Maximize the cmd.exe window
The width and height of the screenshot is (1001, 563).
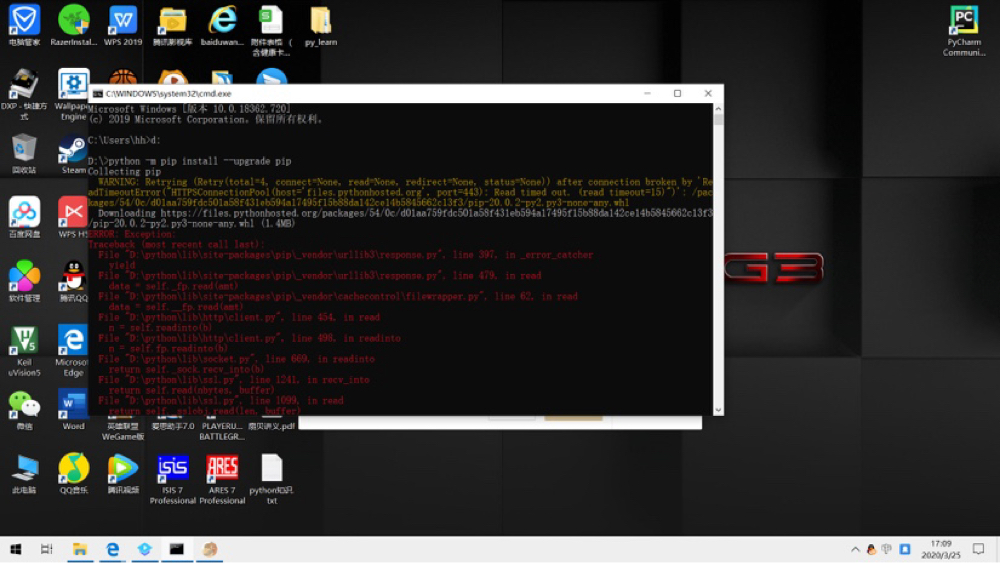coord(677,94)
